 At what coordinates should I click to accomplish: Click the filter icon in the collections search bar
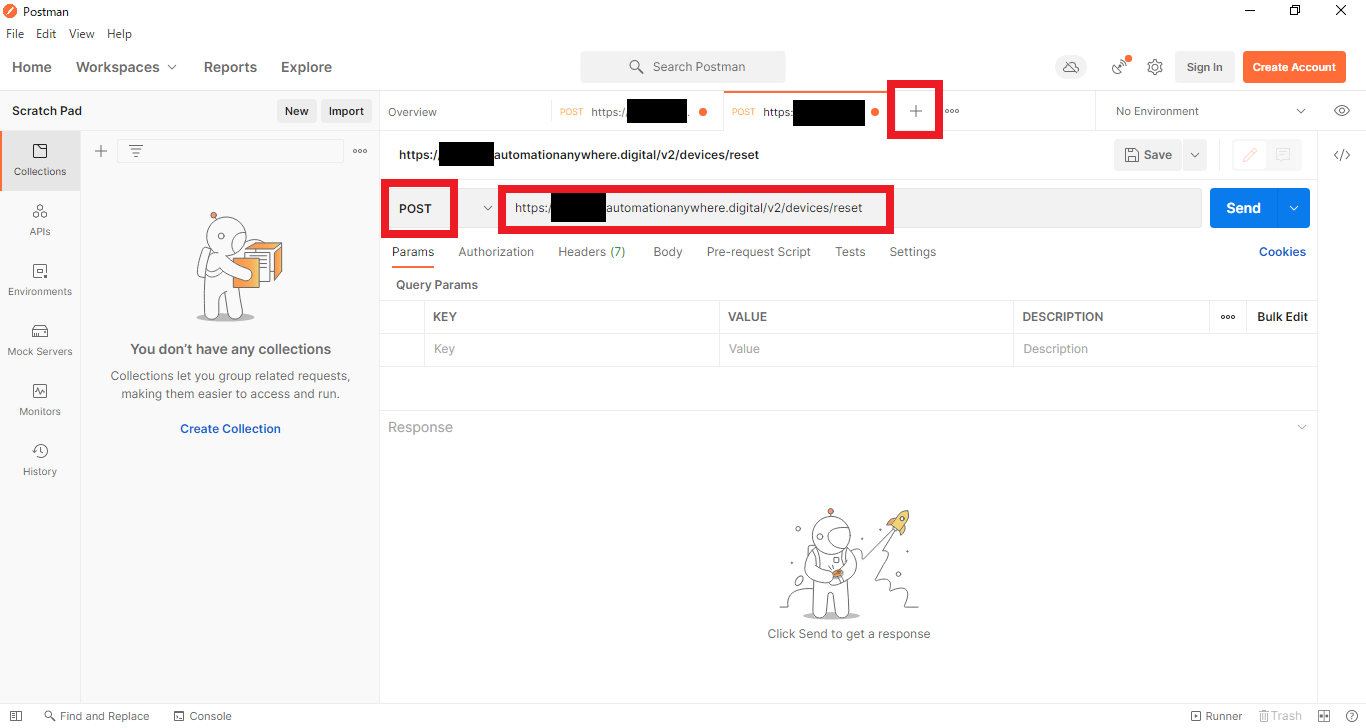coord(136,151)
